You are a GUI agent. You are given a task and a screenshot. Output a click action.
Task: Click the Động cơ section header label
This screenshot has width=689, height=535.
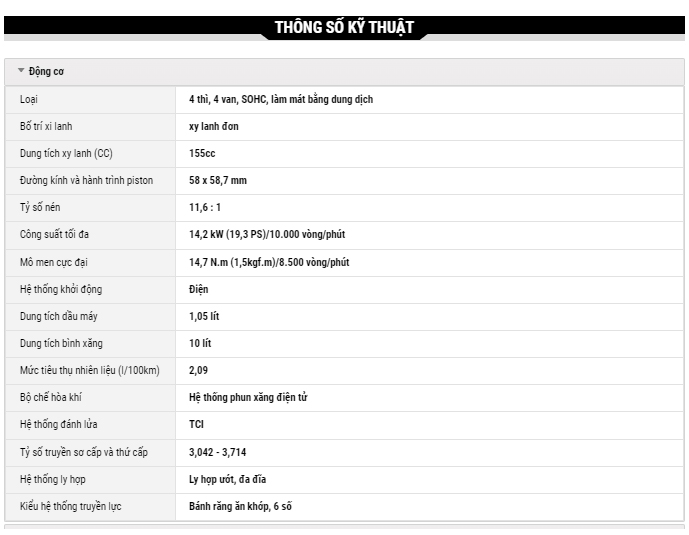tap(47, 72)
